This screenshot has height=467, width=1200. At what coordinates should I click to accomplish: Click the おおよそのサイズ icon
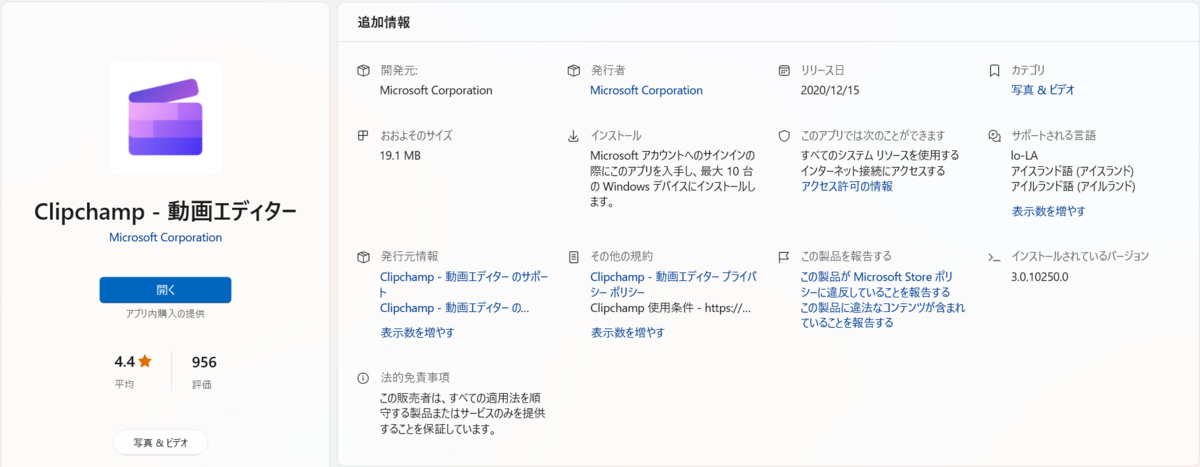pos(364,135)
